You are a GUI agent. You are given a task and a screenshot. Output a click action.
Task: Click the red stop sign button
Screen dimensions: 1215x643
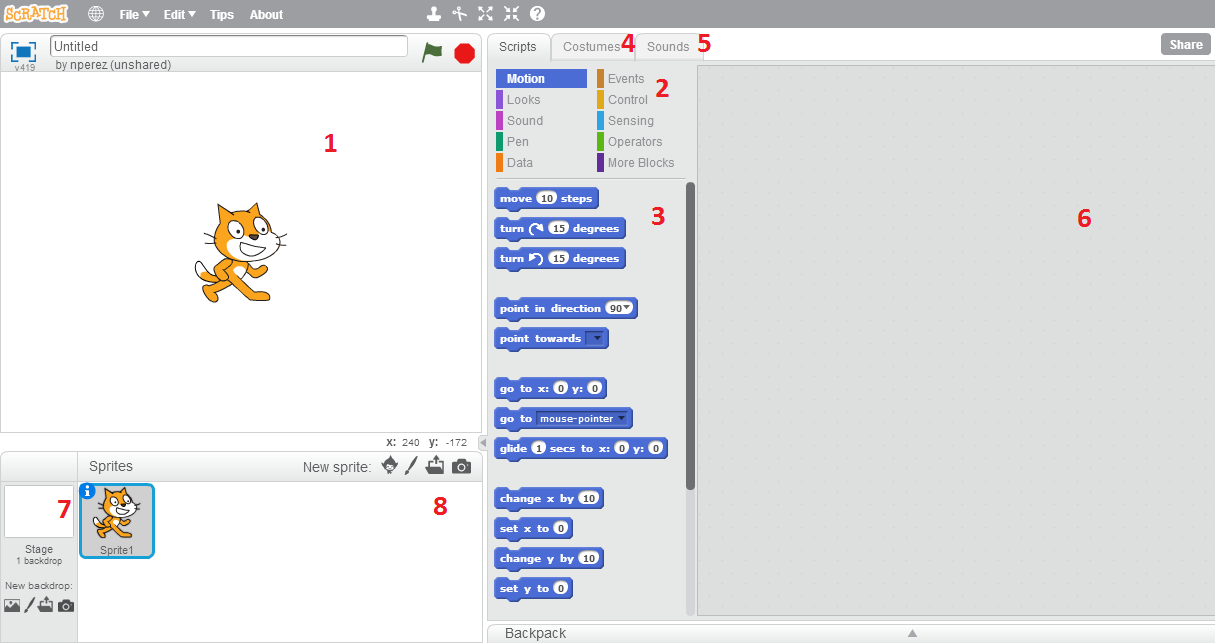tap(464, 53)
